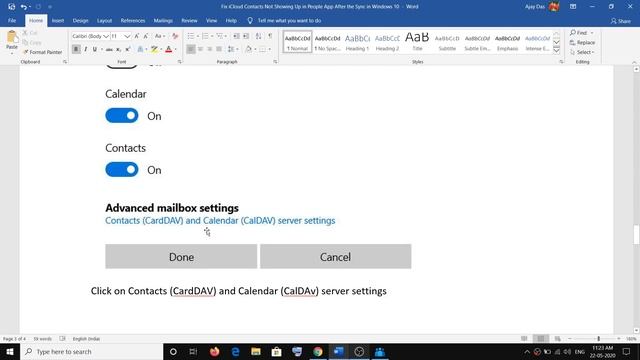The image size is (640, 360).
Task: Click the Done button in document
Action: pos(181,257)
